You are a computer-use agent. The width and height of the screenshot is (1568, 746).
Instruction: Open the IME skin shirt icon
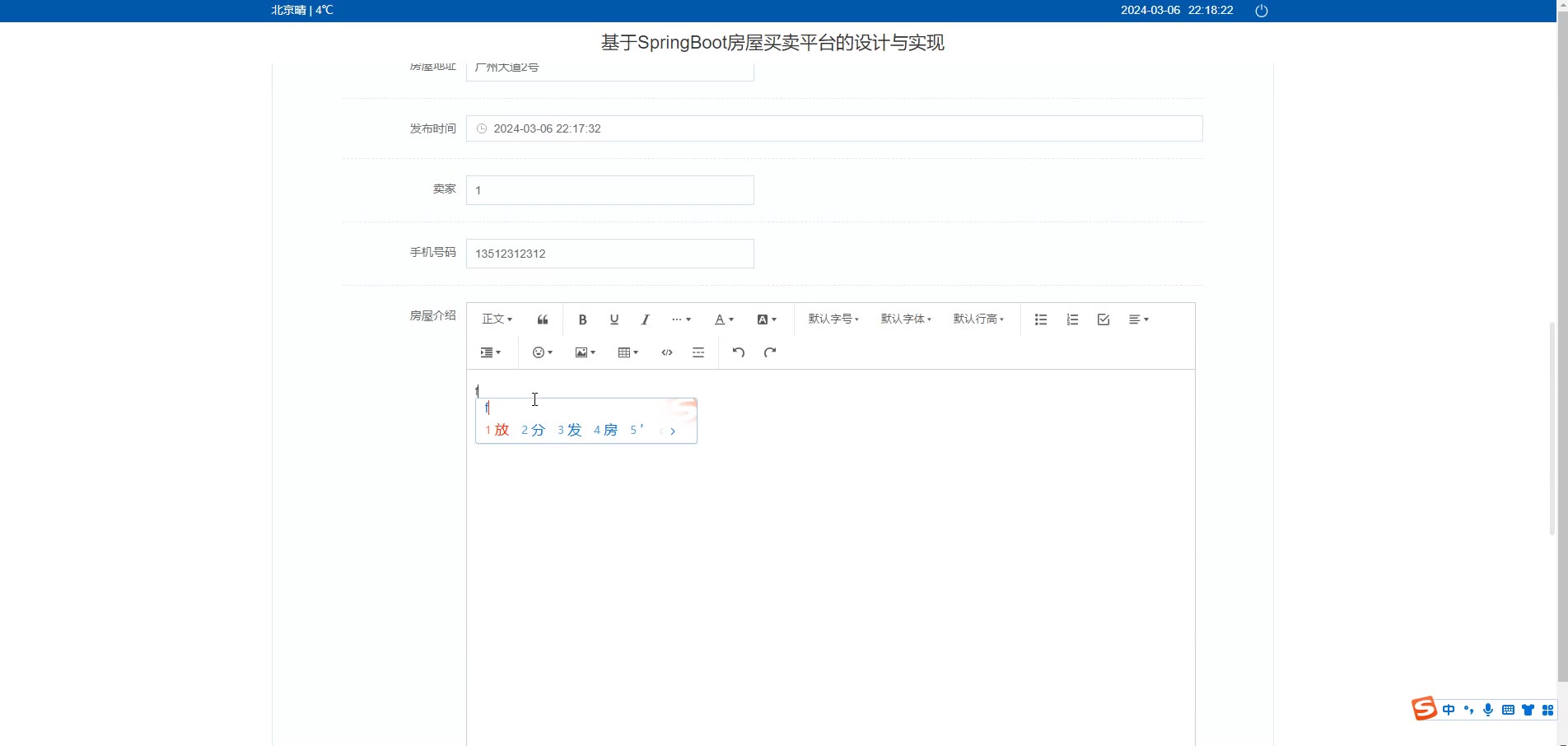point(1528,710)
